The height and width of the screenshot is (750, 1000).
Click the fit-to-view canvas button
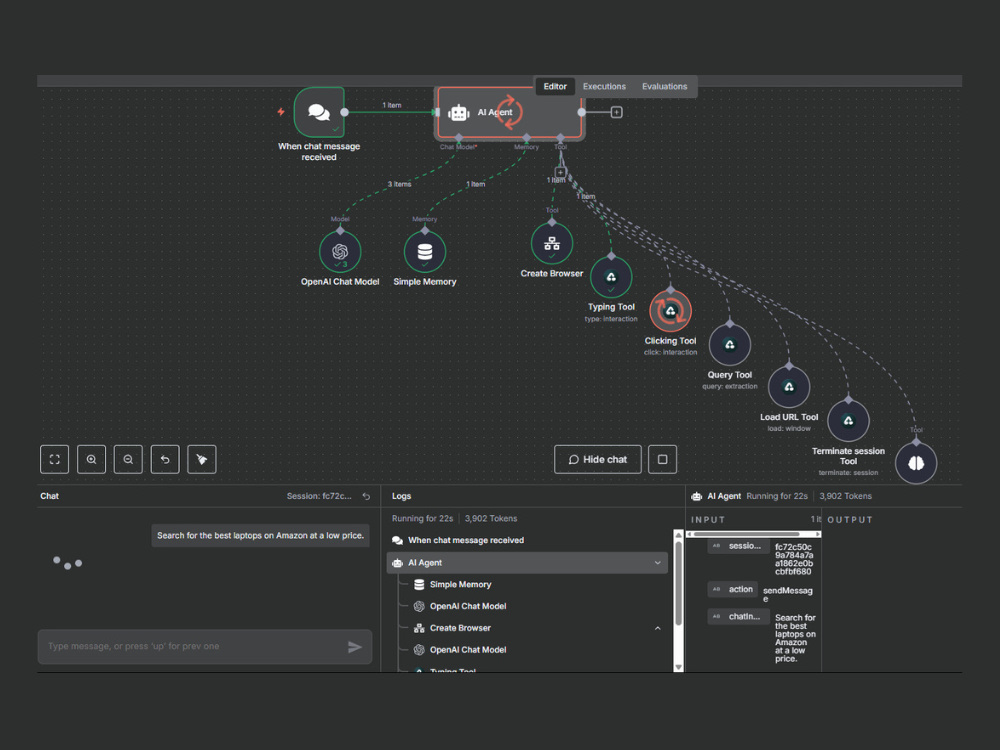[54, 459]
